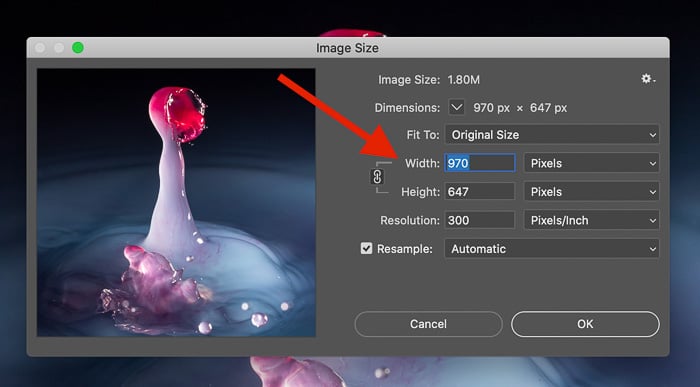Viewport: 700px width, 387px height.
Task: Open the Height units dropdown
Action: (592, 191)
